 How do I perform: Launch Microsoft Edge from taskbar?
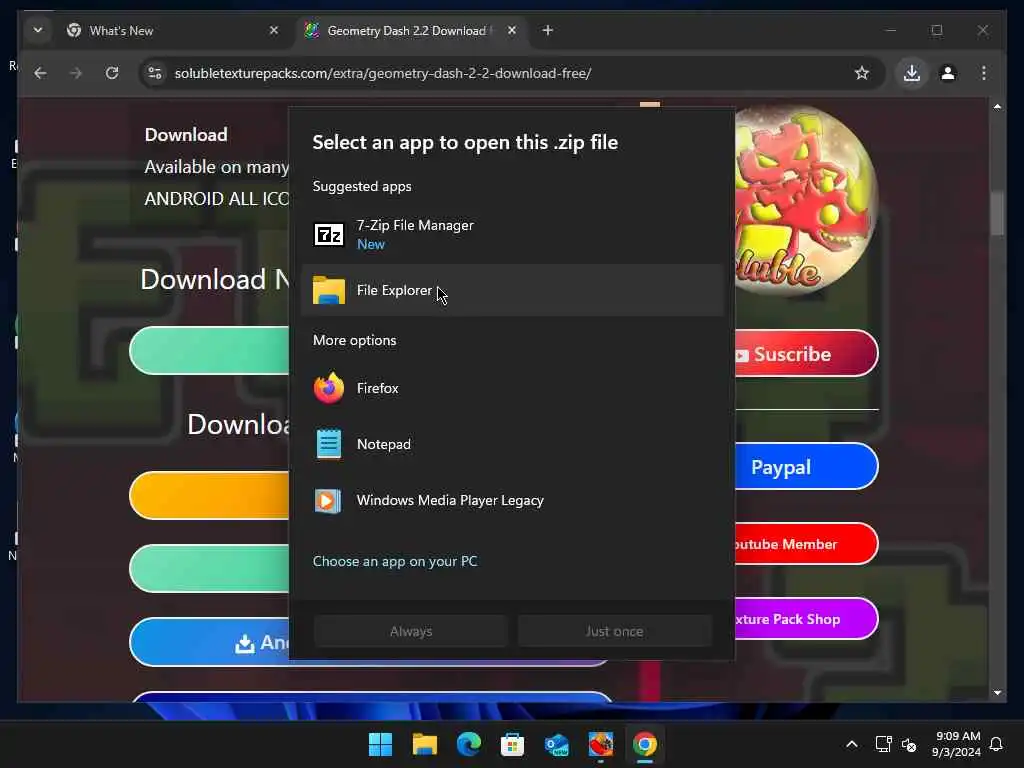tap(469, 744)
